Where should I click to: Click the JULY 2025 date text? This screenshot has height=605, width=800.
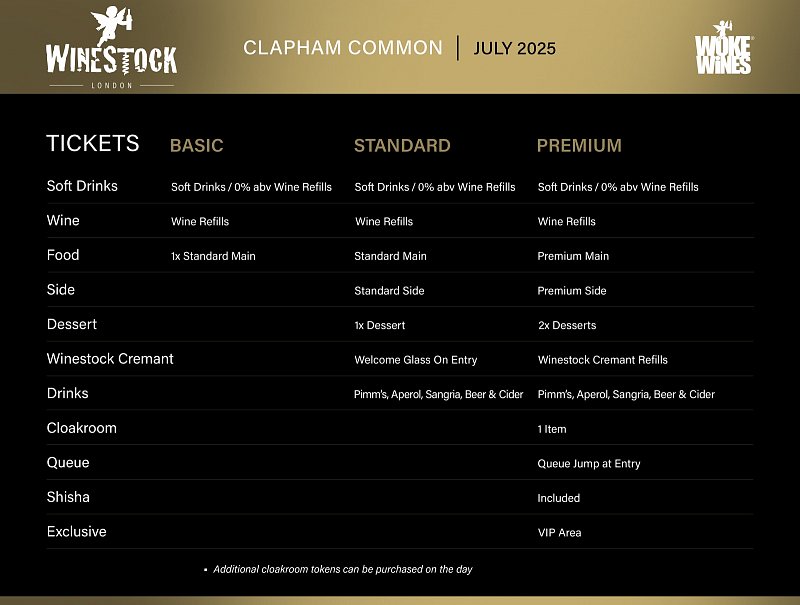click(515, 48)
